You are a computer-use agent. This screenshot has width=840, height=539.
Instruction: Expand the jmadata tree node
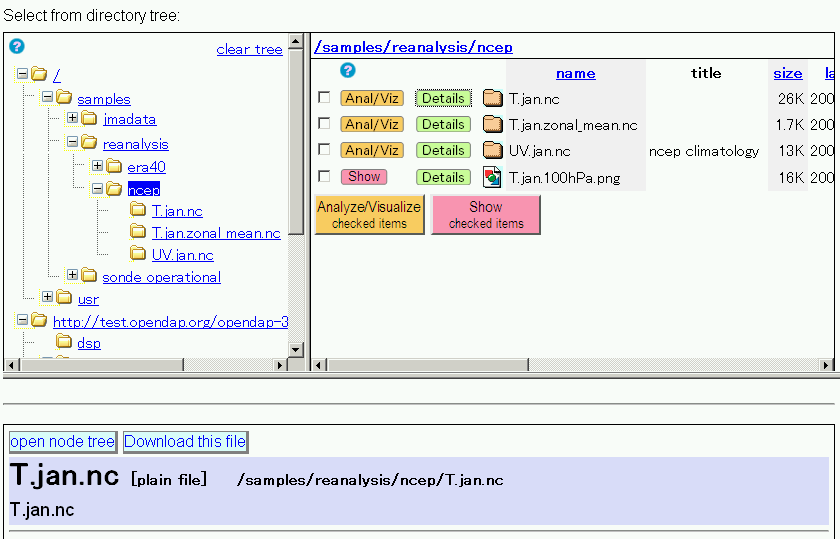72,118
